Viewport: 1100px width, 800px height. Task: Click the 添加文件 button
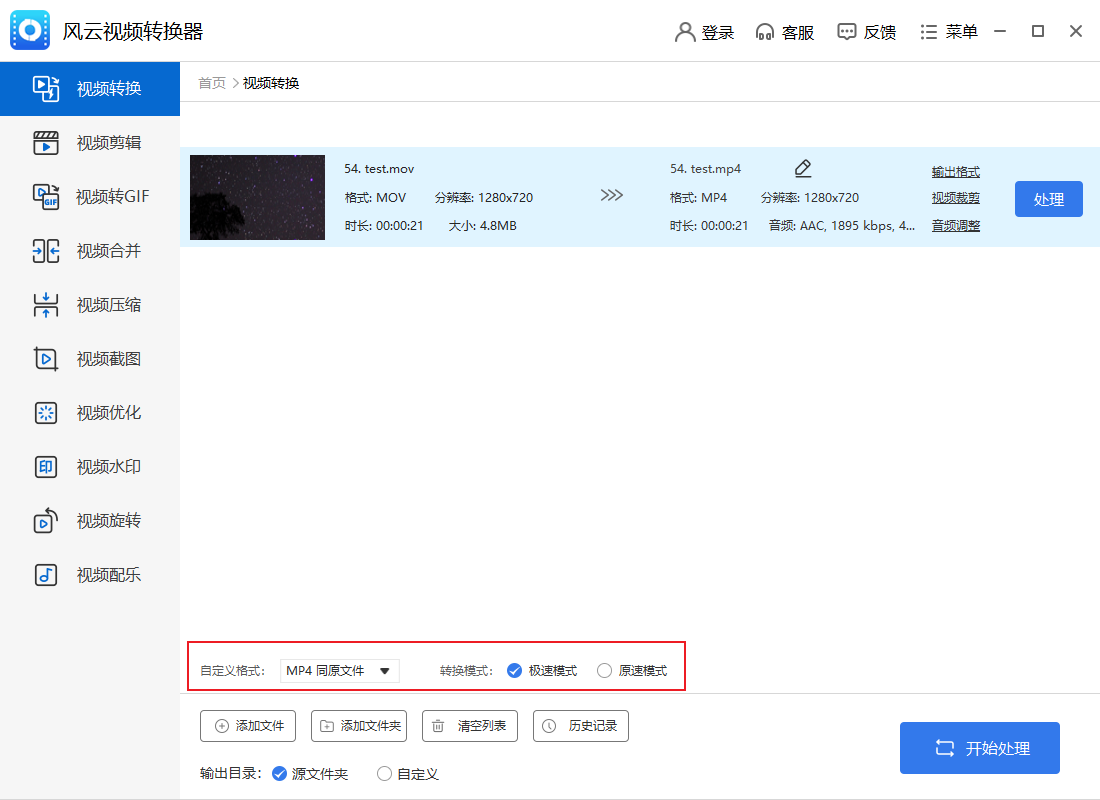tap(248, 726)
